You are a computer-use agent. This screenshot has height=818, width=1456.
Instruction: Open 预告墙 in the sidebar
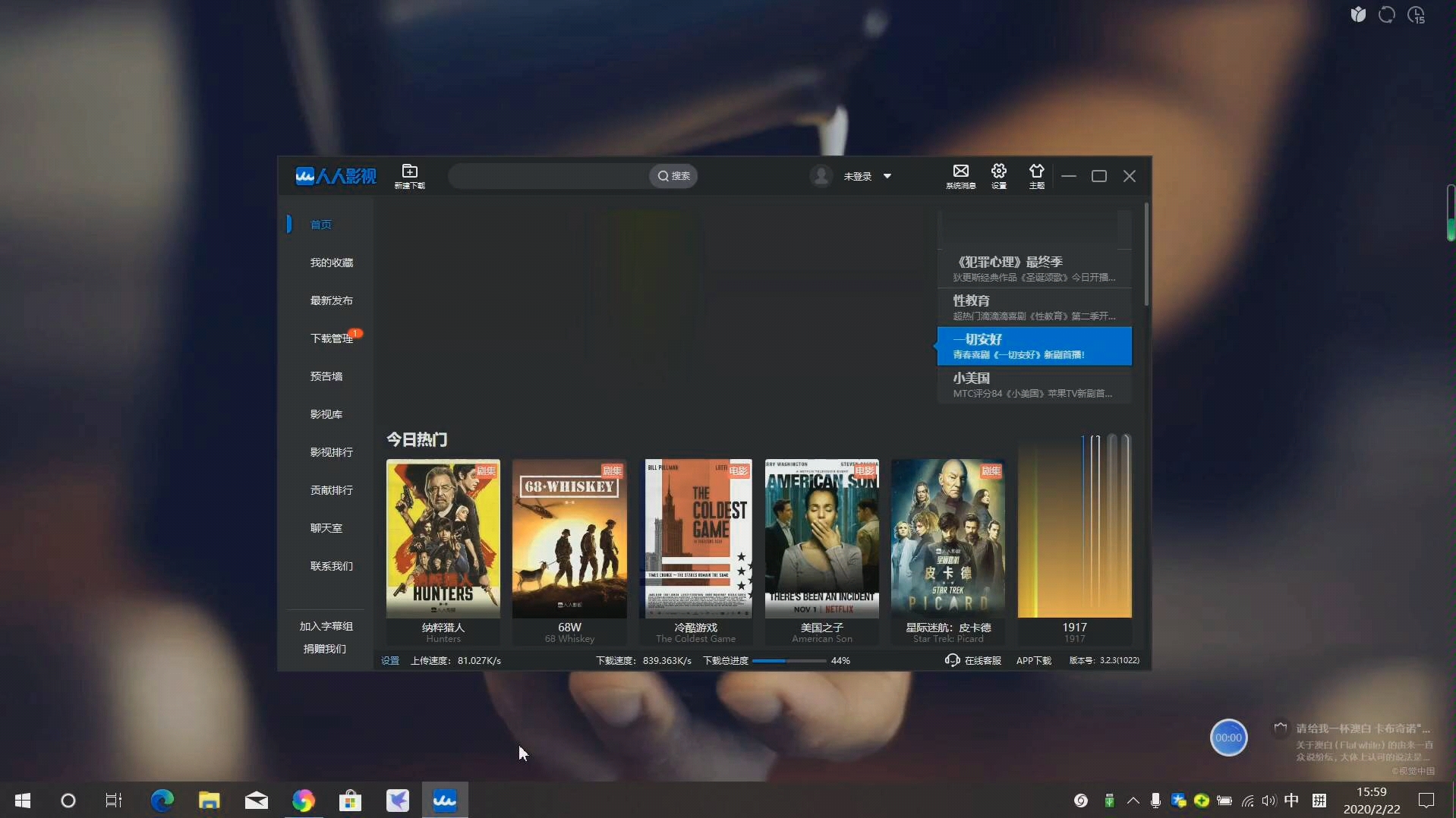click(x=326, y=376)
